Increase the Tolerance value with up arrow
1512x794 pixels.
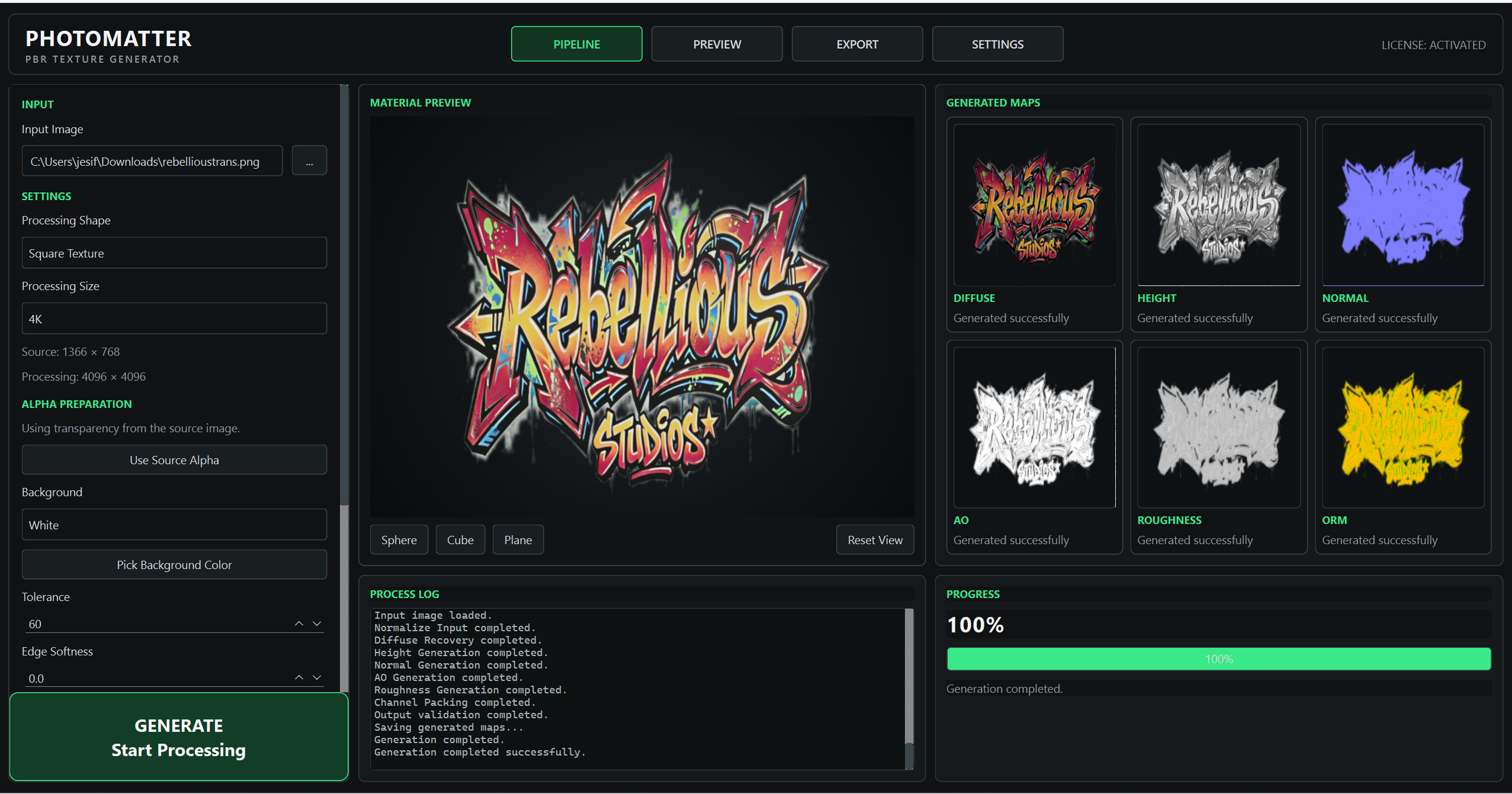pos(299,623)
